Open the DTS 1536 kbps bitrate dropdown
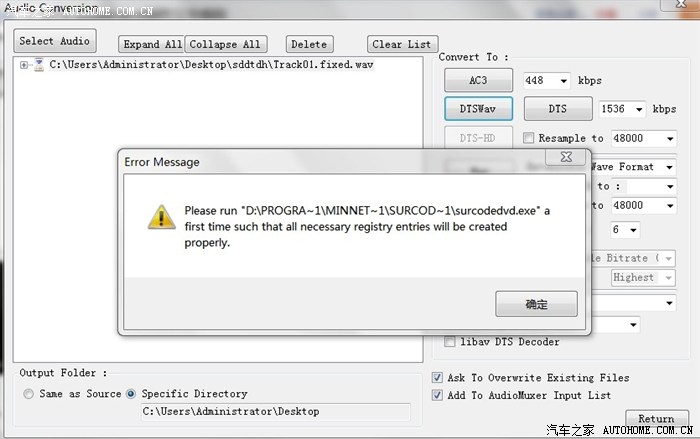 (622, 109)
